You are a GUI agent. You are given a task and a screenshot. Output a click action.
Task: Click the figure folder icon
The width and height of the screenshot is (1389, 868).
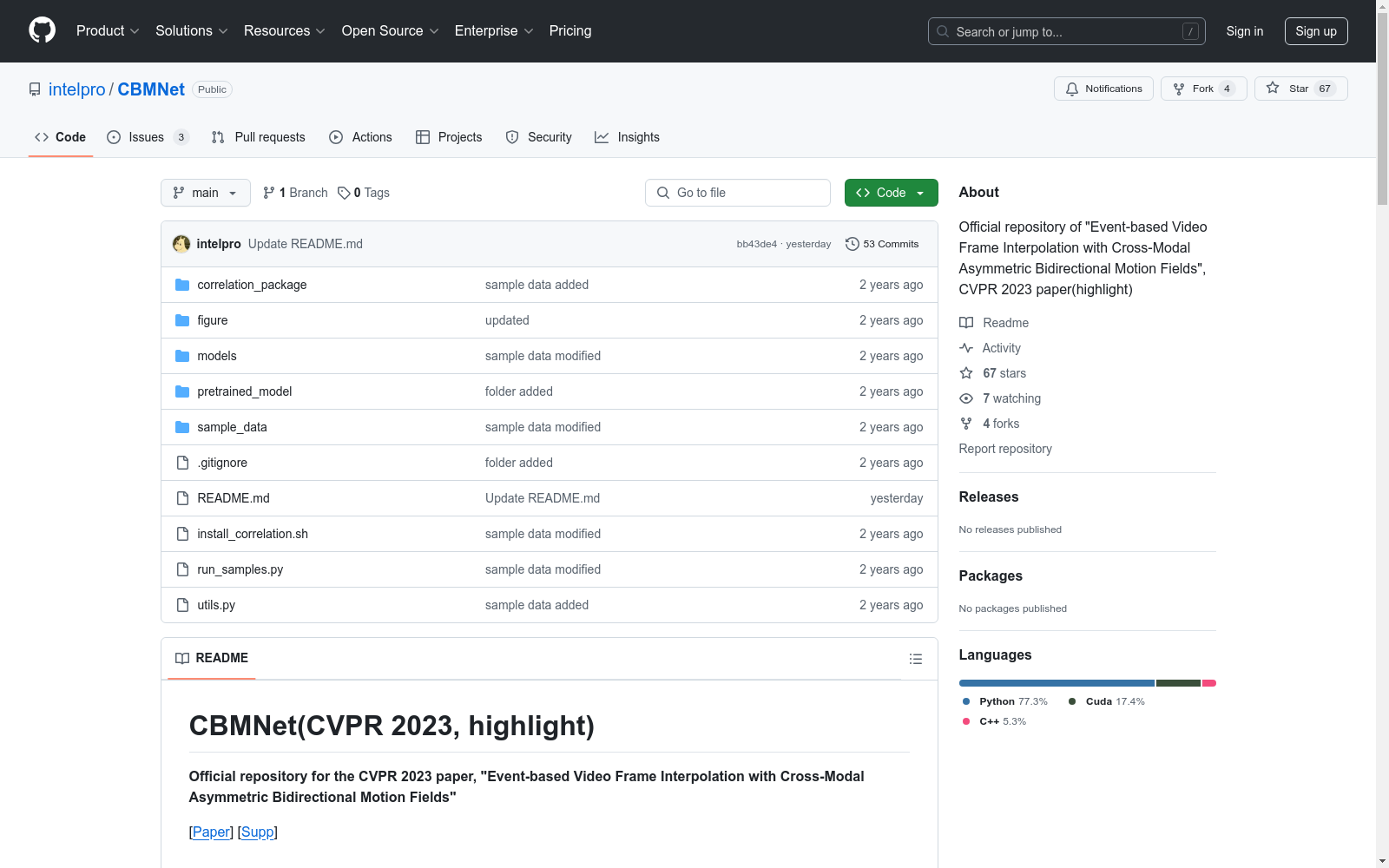(182, 320)
